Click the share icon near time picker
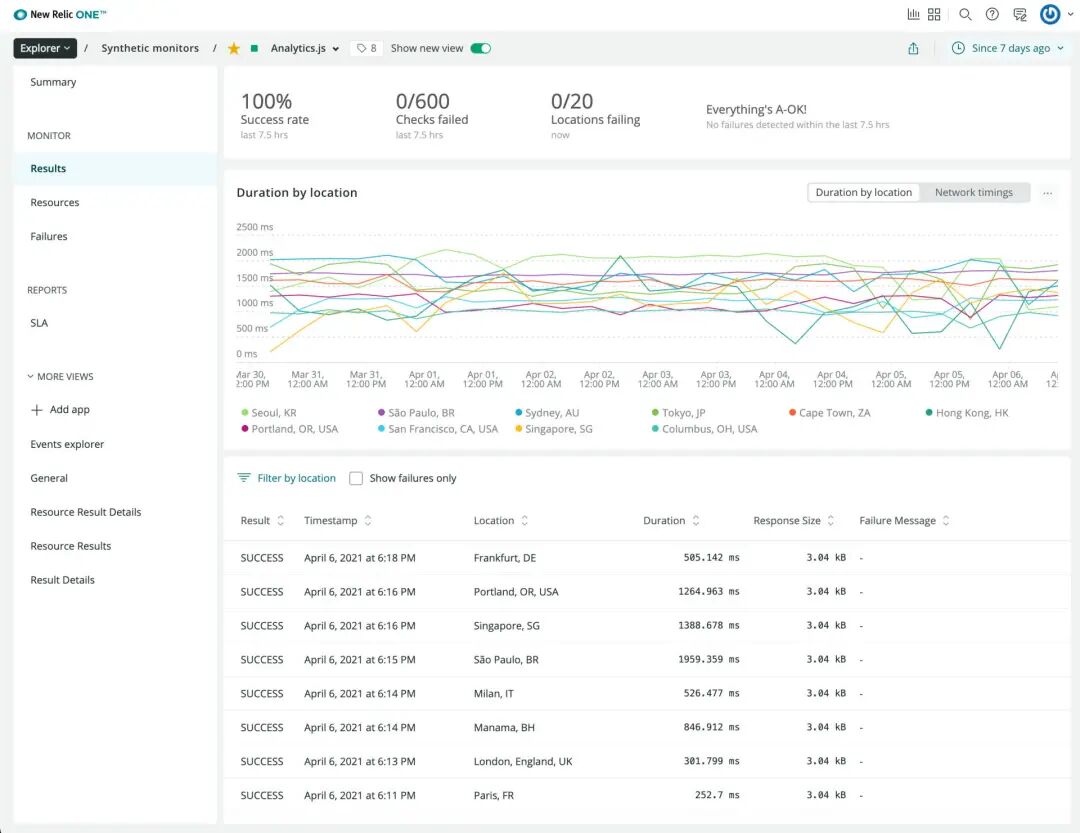The image size is (1080, 833). coord(913,48)
